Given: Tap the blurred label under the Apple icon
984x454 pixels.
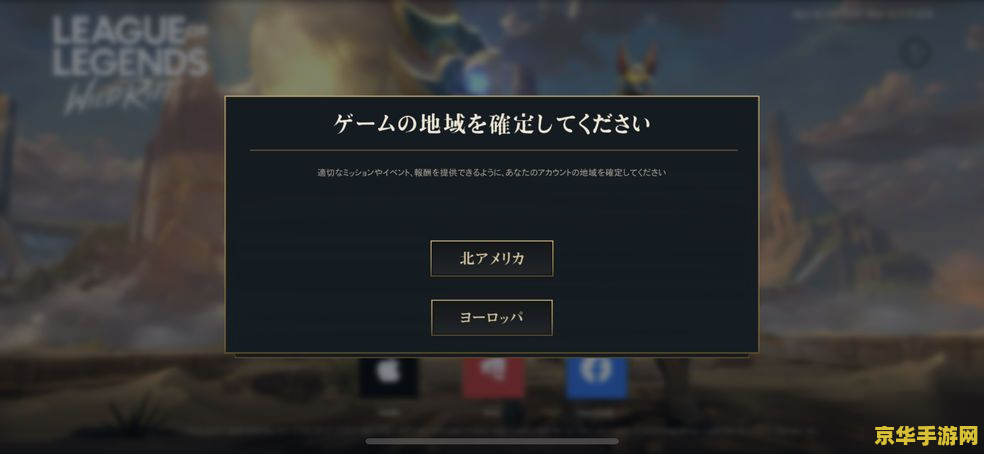Looking at the screenshot, I should 389,411.
